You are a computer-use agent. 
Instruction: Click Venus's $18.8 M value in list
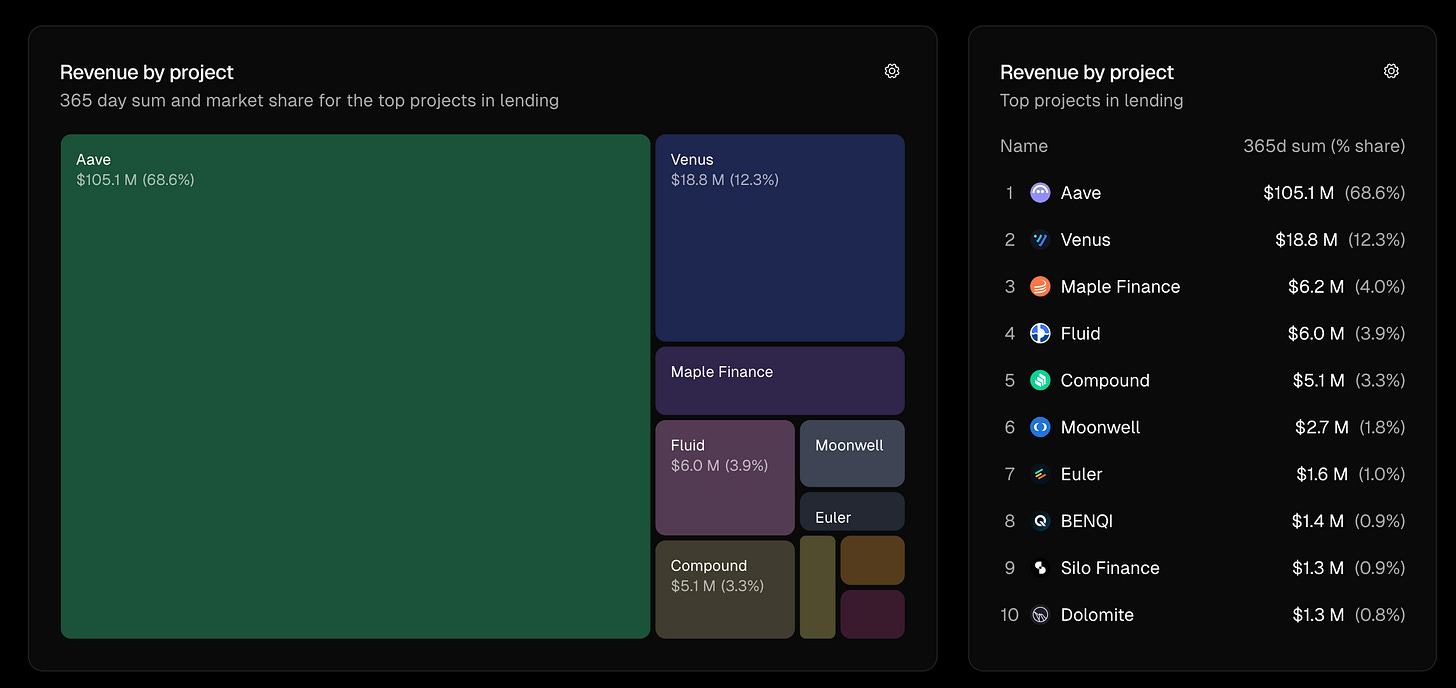point(1306,240)
